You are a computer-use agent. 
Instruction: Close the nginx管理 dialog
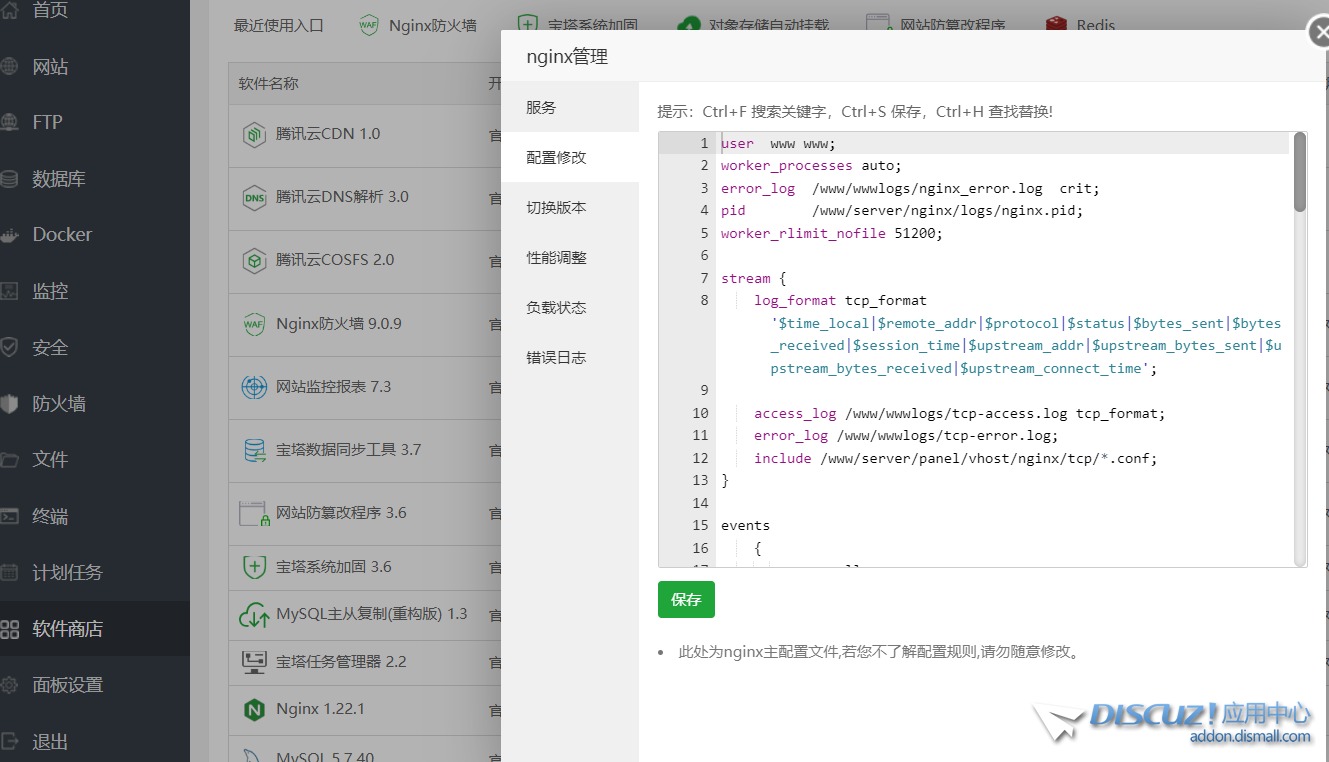coord(1320,35)
